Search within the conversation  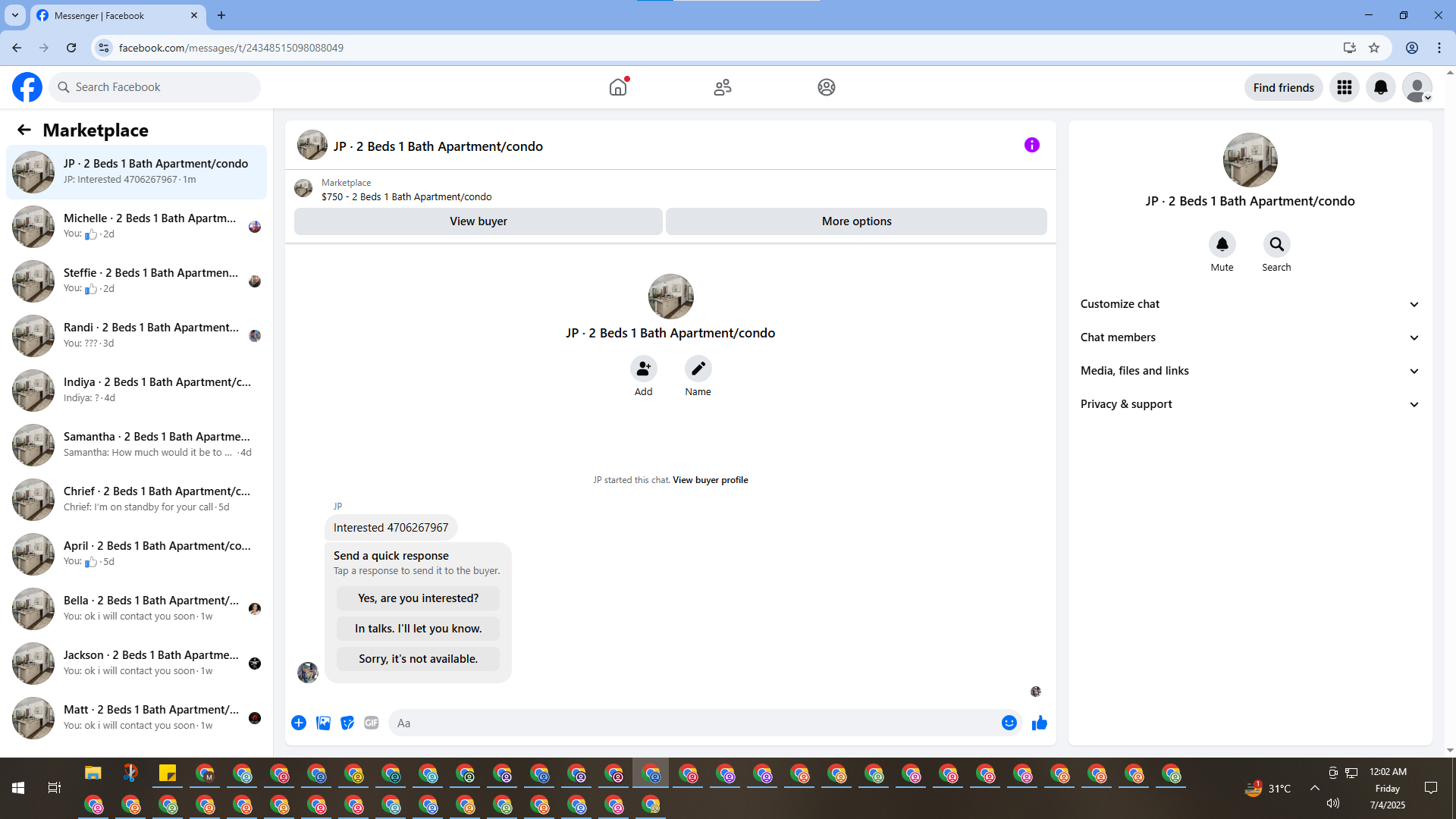[1276, 245]
